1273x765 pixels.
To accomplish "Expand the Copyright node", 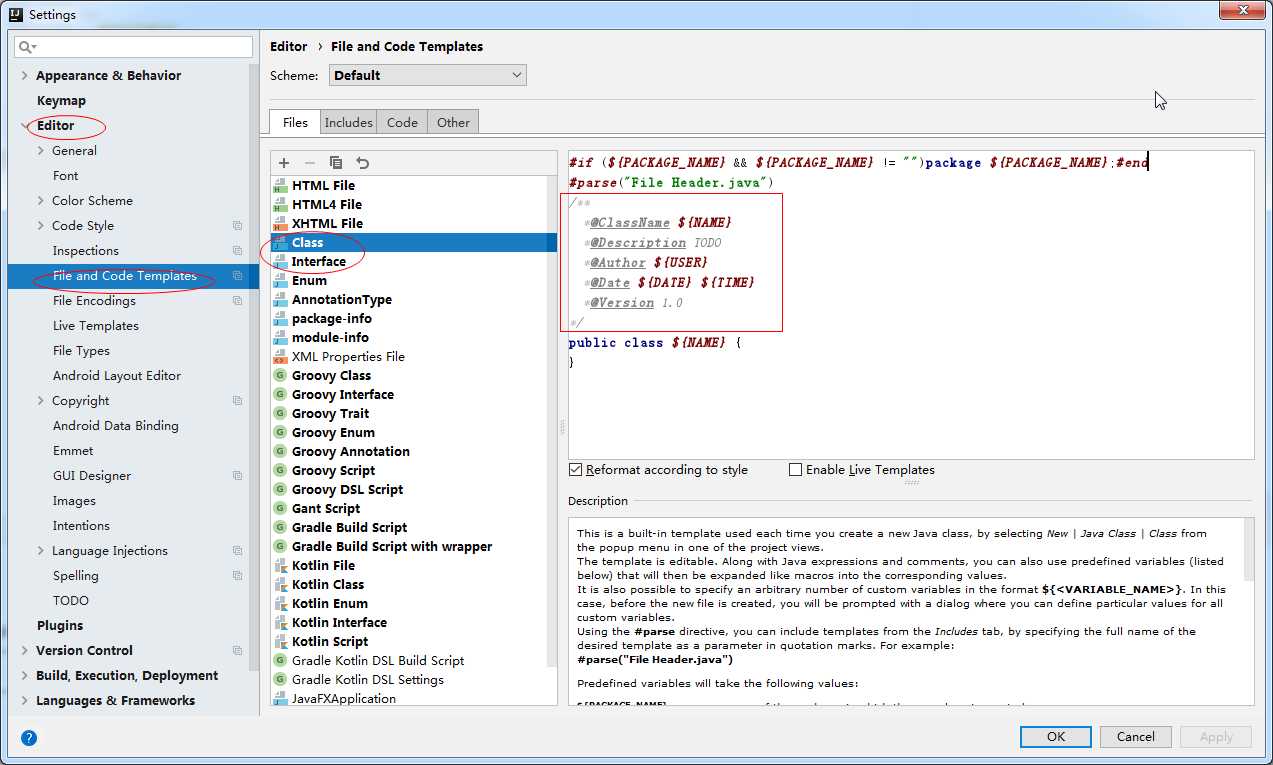I will [x=41, y=400].
